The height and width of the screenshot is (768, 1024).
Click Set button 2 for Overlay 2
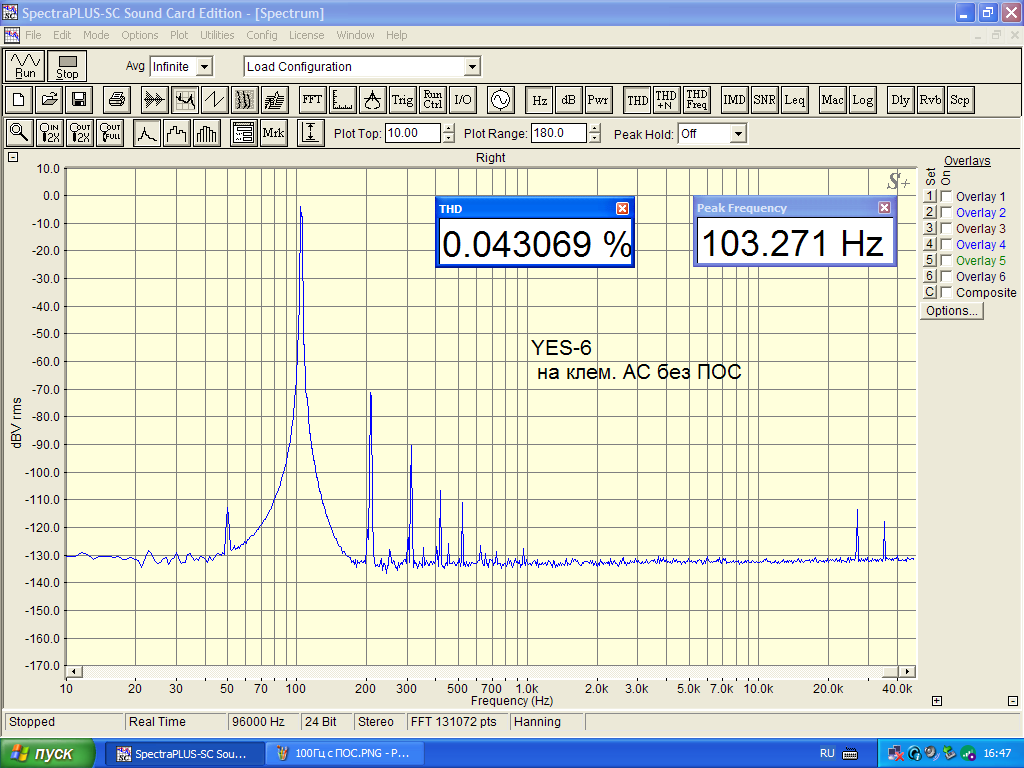point(930,212)
